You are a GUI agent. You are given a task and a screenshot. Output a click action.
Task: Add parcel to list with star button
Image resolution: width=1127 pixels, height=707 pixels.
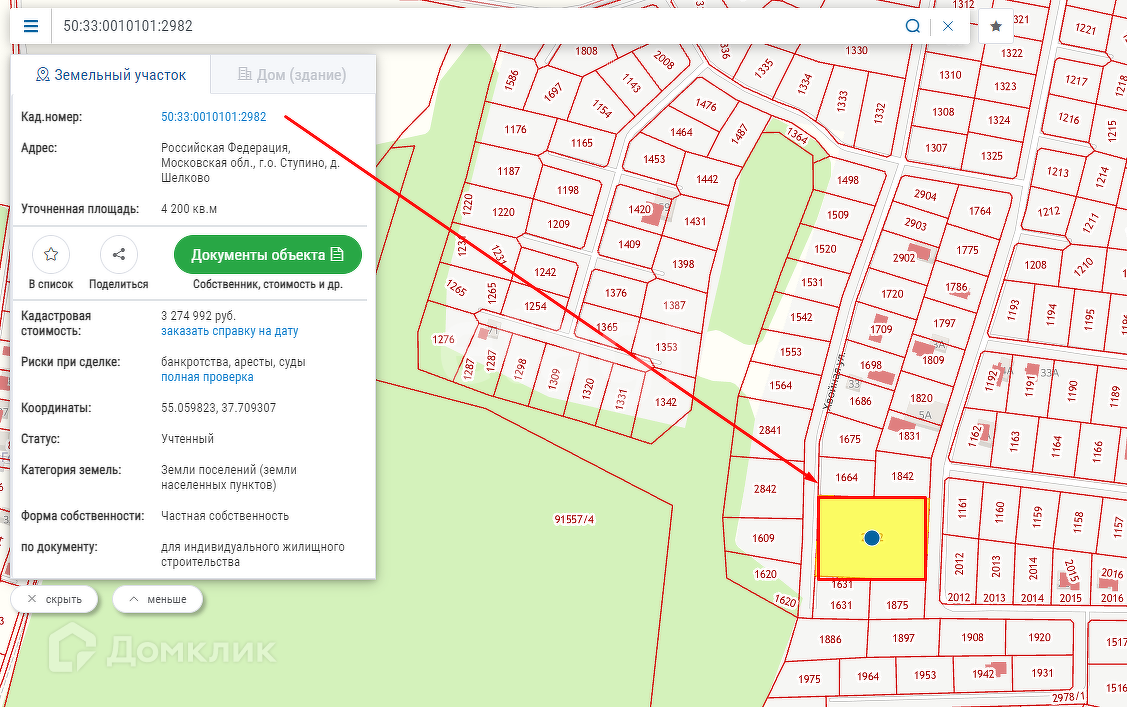click(51, 255)
